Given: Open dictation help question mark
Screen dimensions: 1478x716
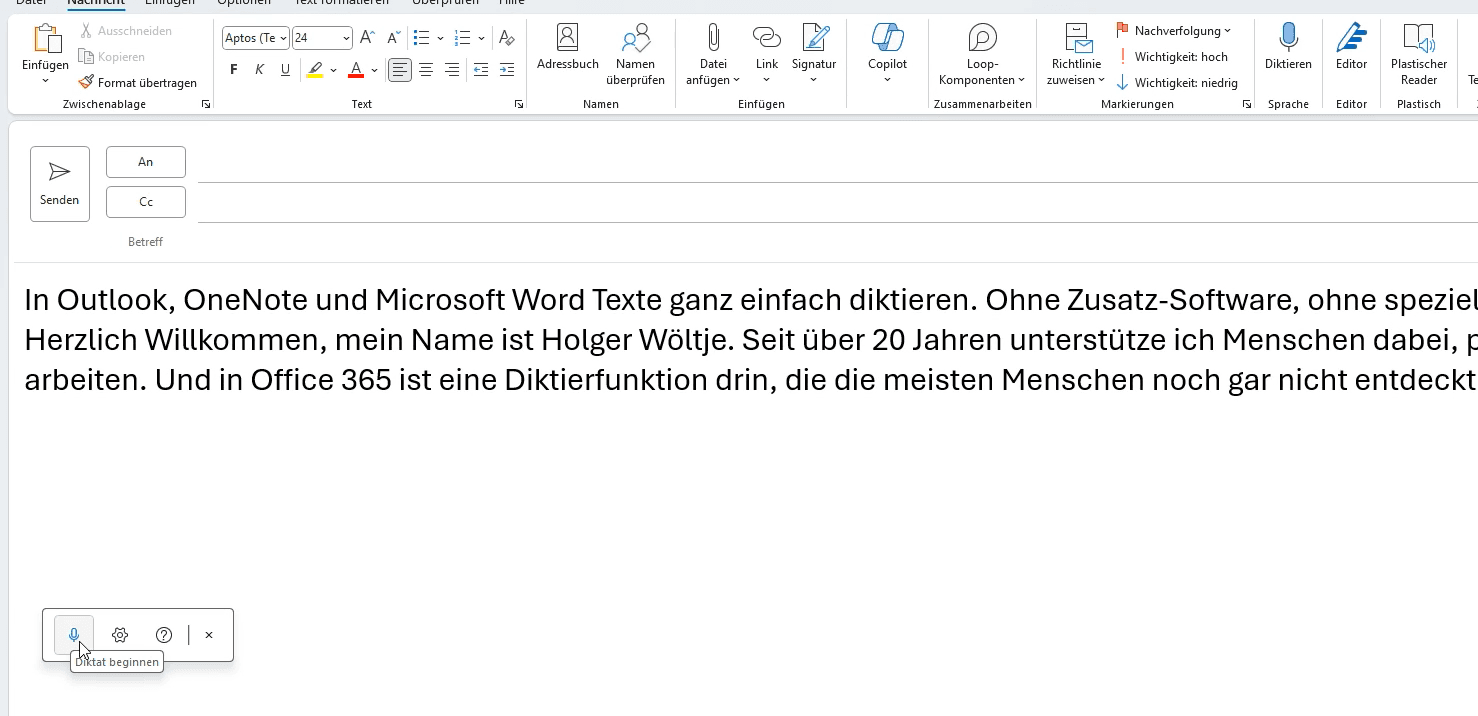Looking at the screenshot, I should click(164, 635).
